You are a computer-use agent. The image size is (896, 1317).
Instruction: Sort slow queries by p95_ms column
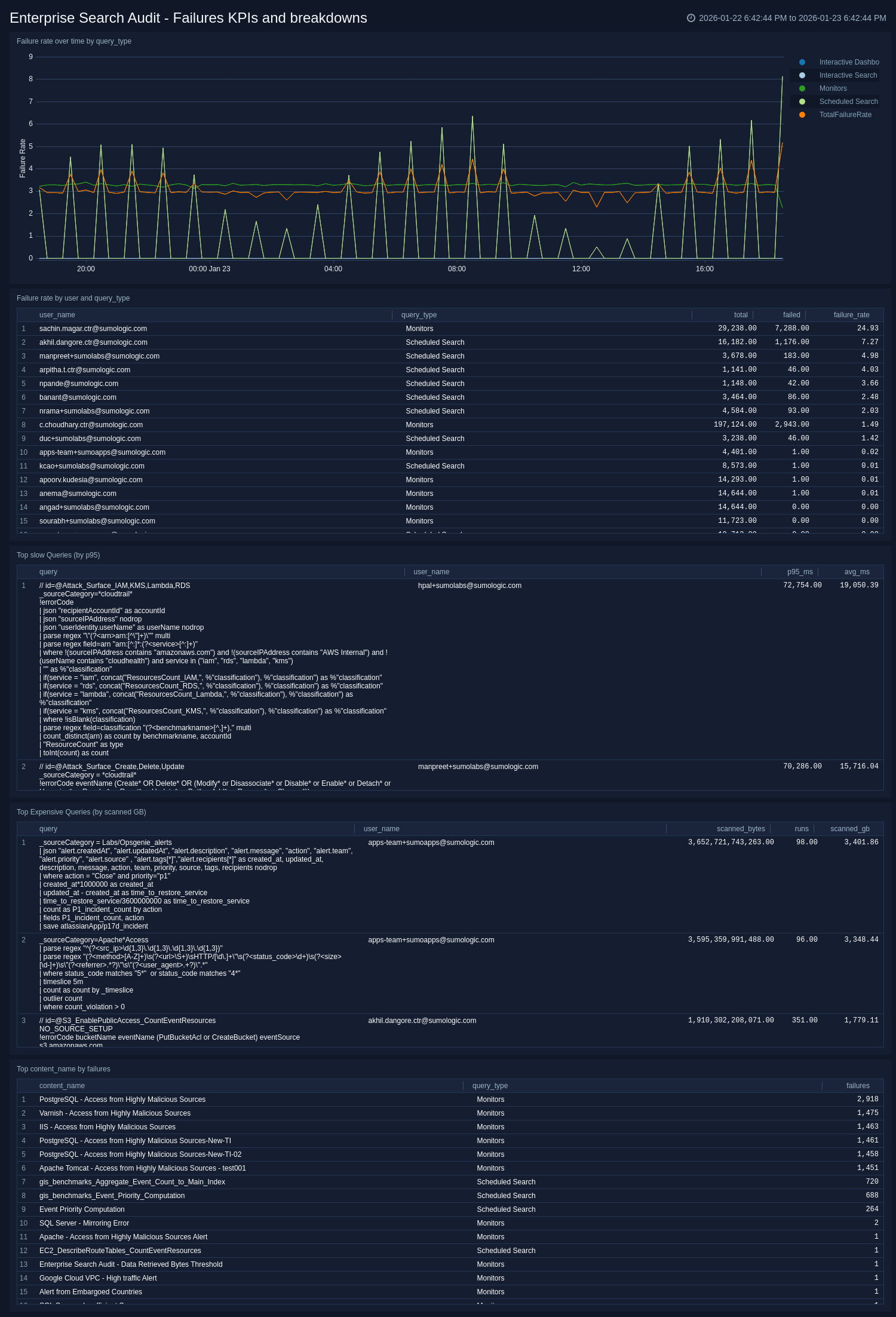tap(799, 572)
